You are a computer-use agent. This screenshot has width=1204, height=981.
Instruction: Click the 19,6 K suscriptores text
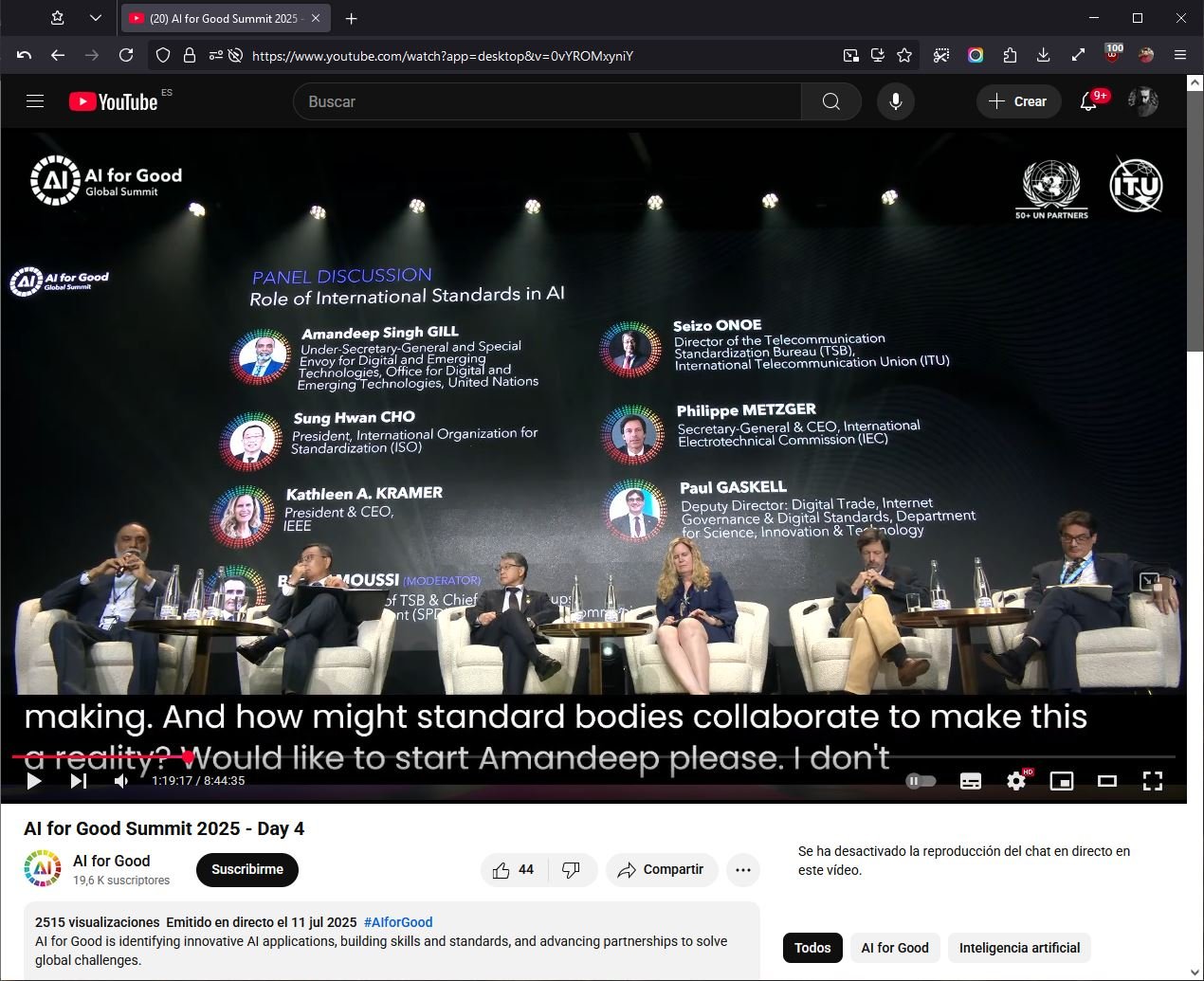tap(121, 881)
